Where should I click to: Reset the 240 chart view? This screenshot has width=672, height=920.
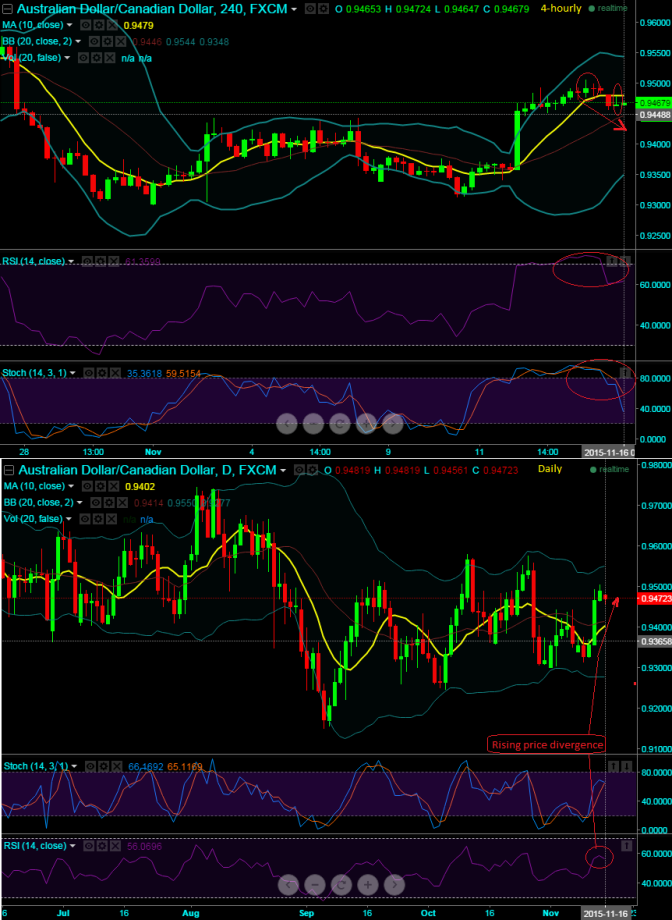click(340, 424)
